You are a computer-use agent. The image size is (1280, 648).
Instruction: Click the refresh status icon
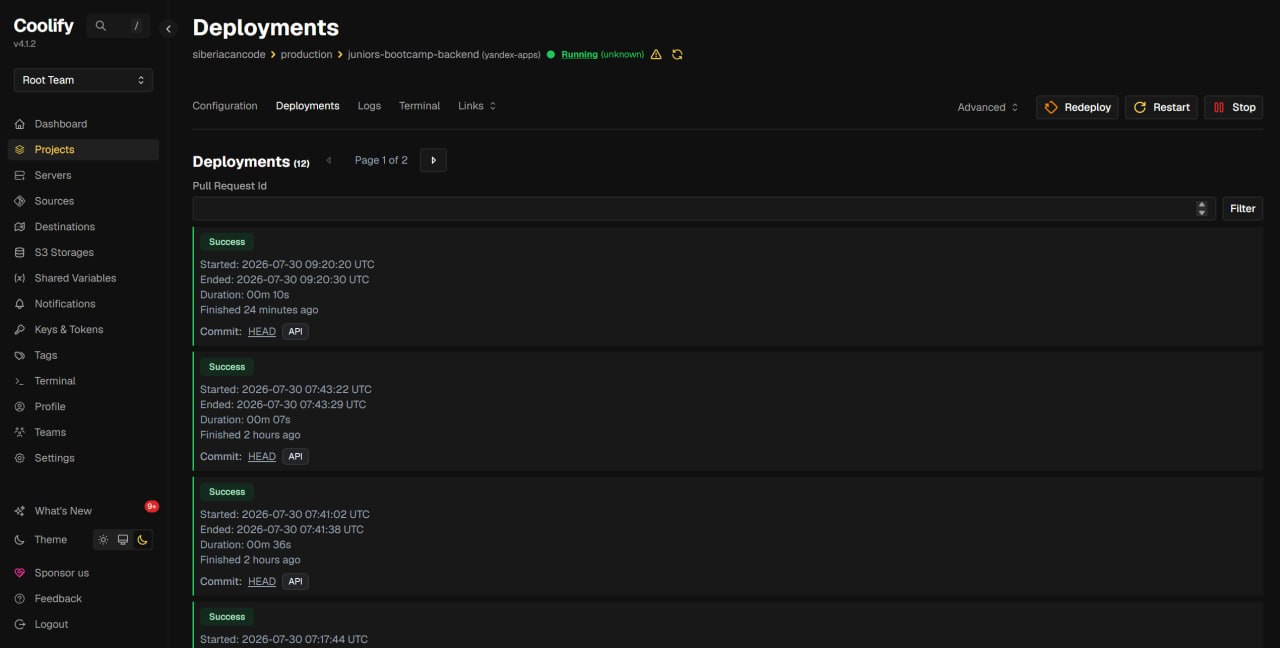(677, 55)
